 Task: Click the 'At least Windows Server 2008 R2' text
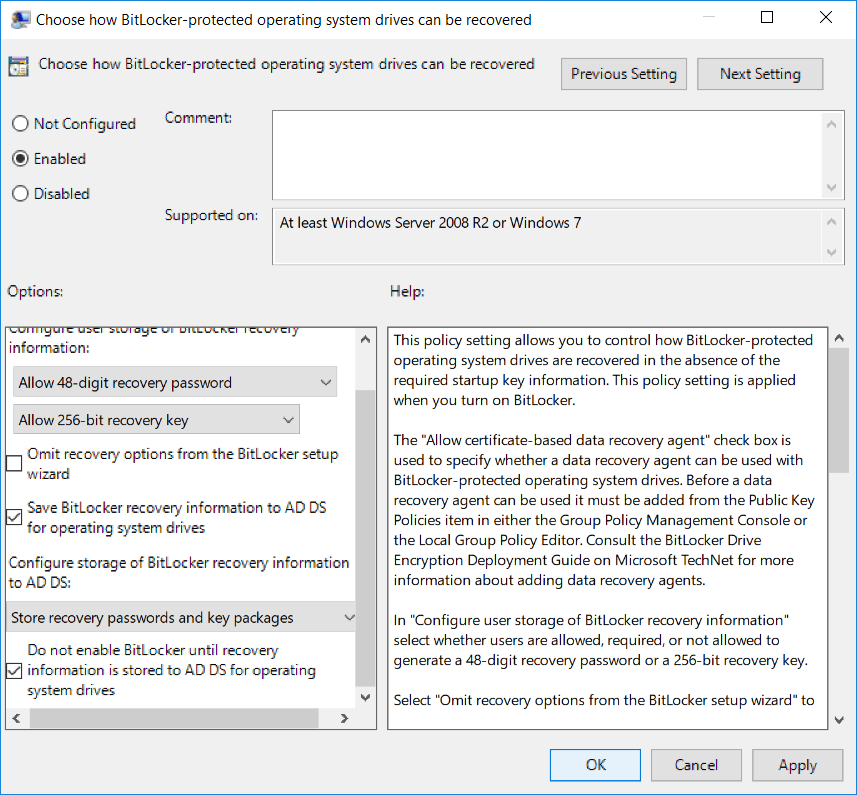[x=430, y=222]
